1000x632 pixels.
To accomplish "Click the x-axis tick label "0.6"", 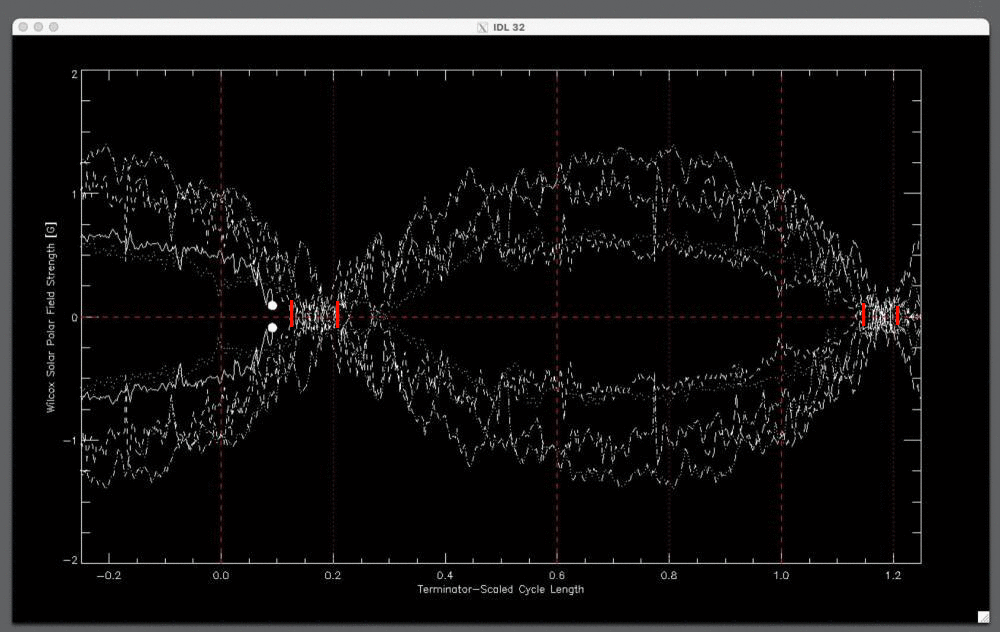I will coord(557,576).
